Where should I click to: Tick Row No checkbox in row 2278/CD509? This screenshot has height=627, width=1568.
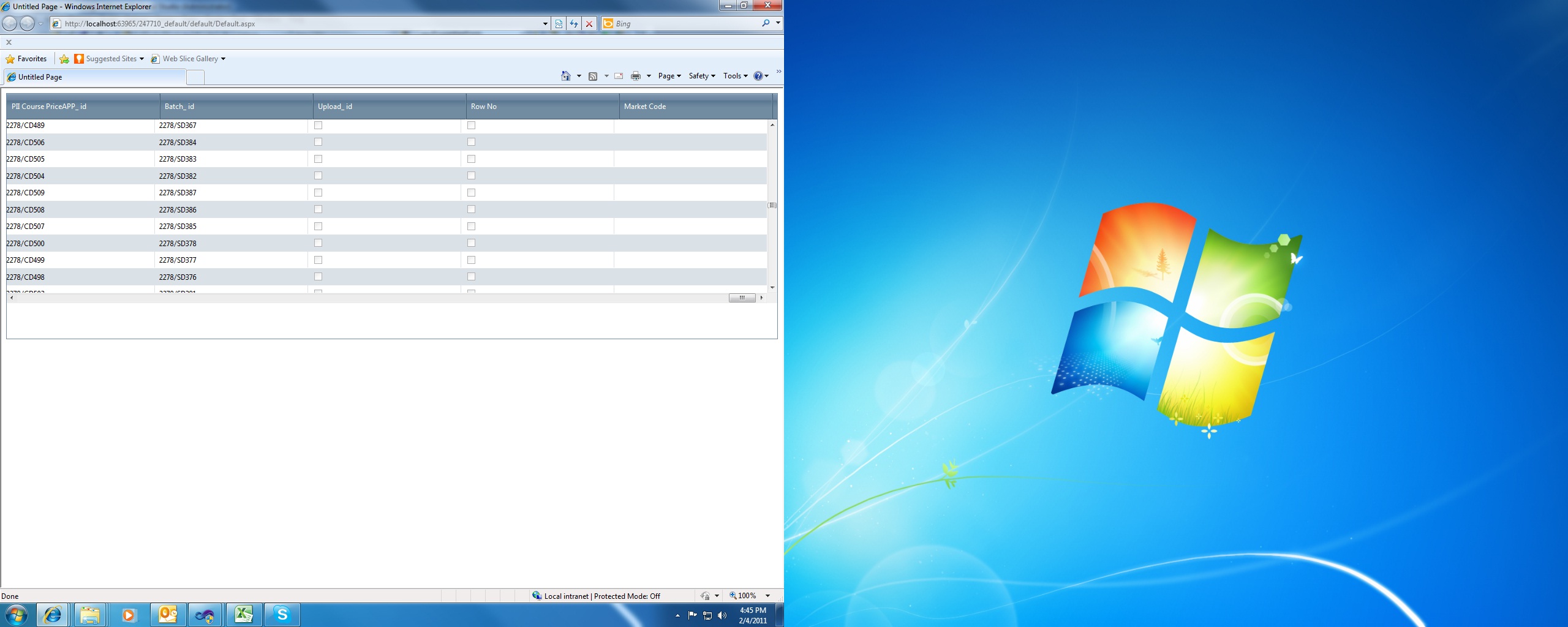click(471, 193)
